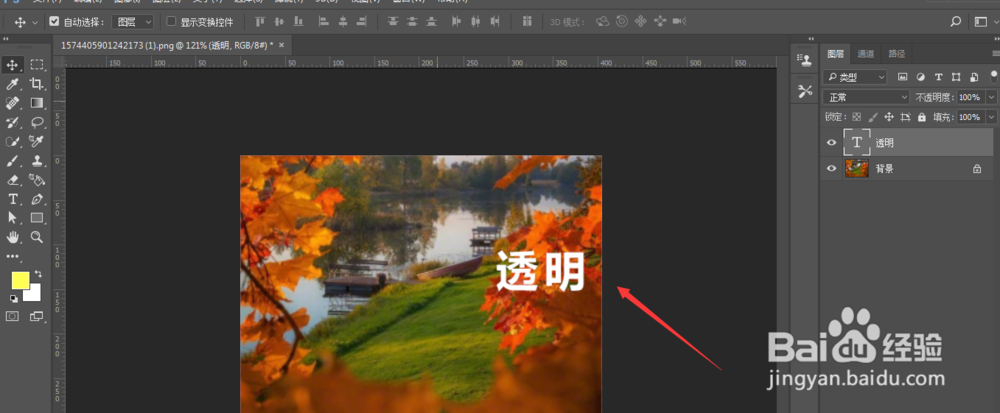This screenshot has width=1000, height=413.
Task: Toggle lock all padlock in the lock row
Action: pyautogui.click(x=921, y=117)
